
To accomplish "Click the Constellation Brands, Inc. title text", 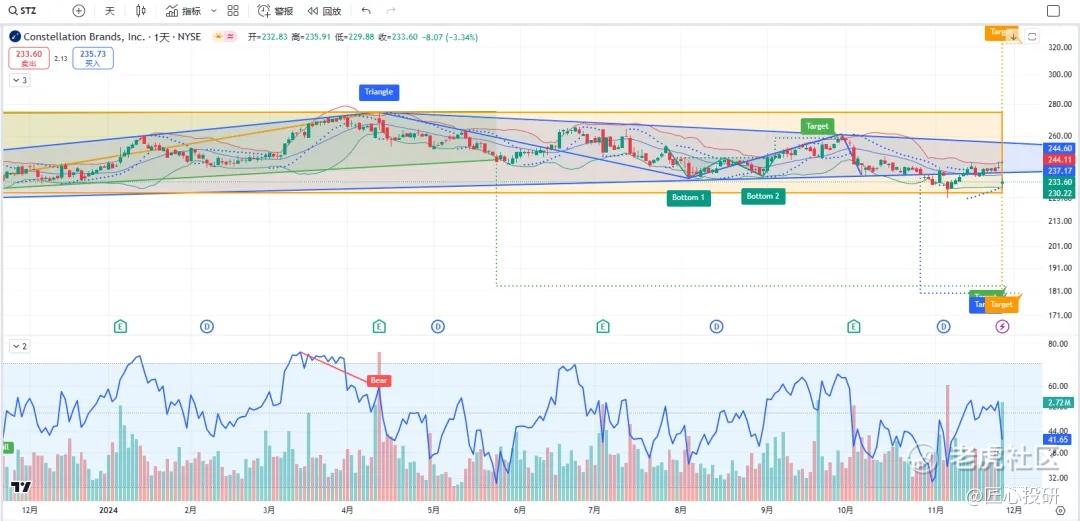I will click(84, 37).
